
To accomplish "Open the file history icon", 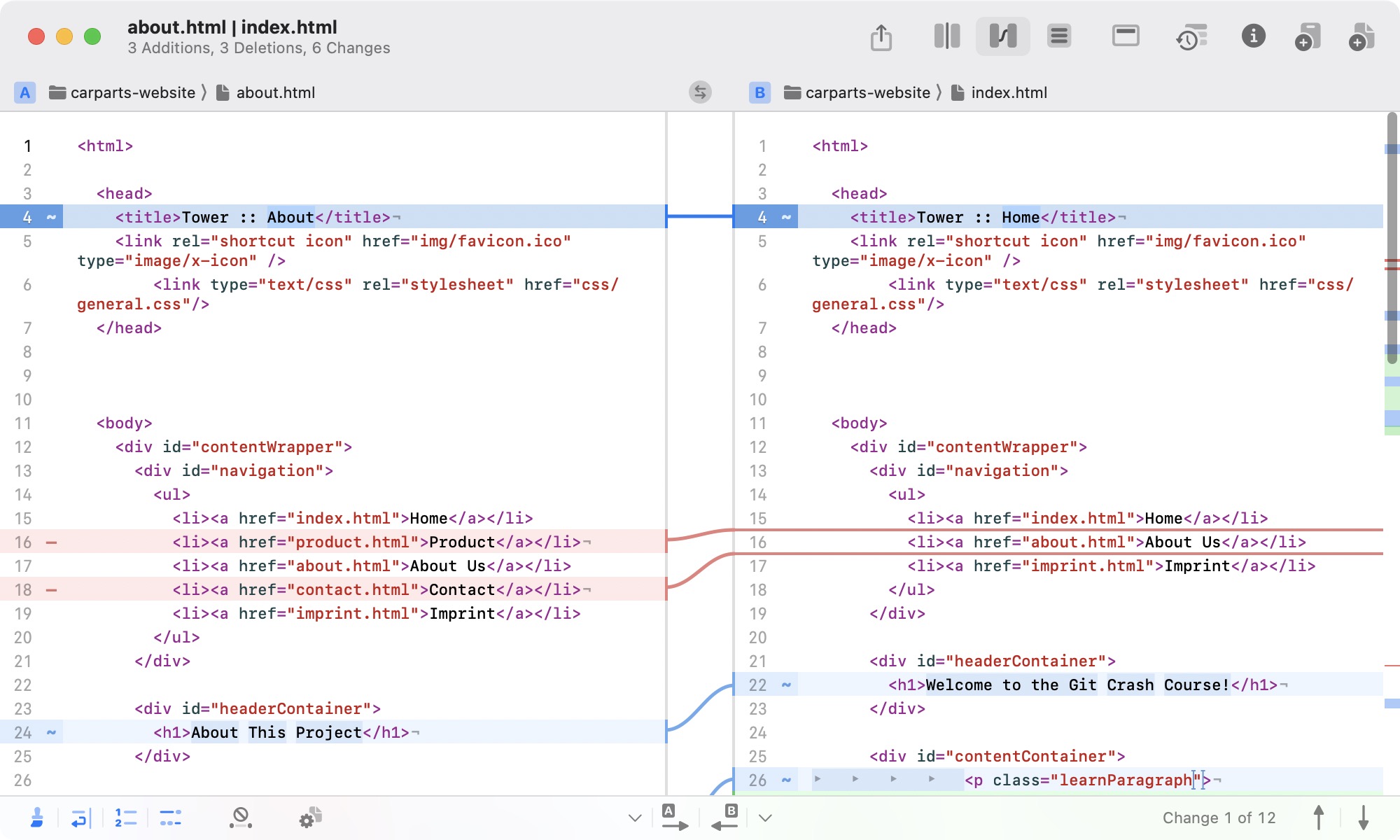I will click(1190, 37).
